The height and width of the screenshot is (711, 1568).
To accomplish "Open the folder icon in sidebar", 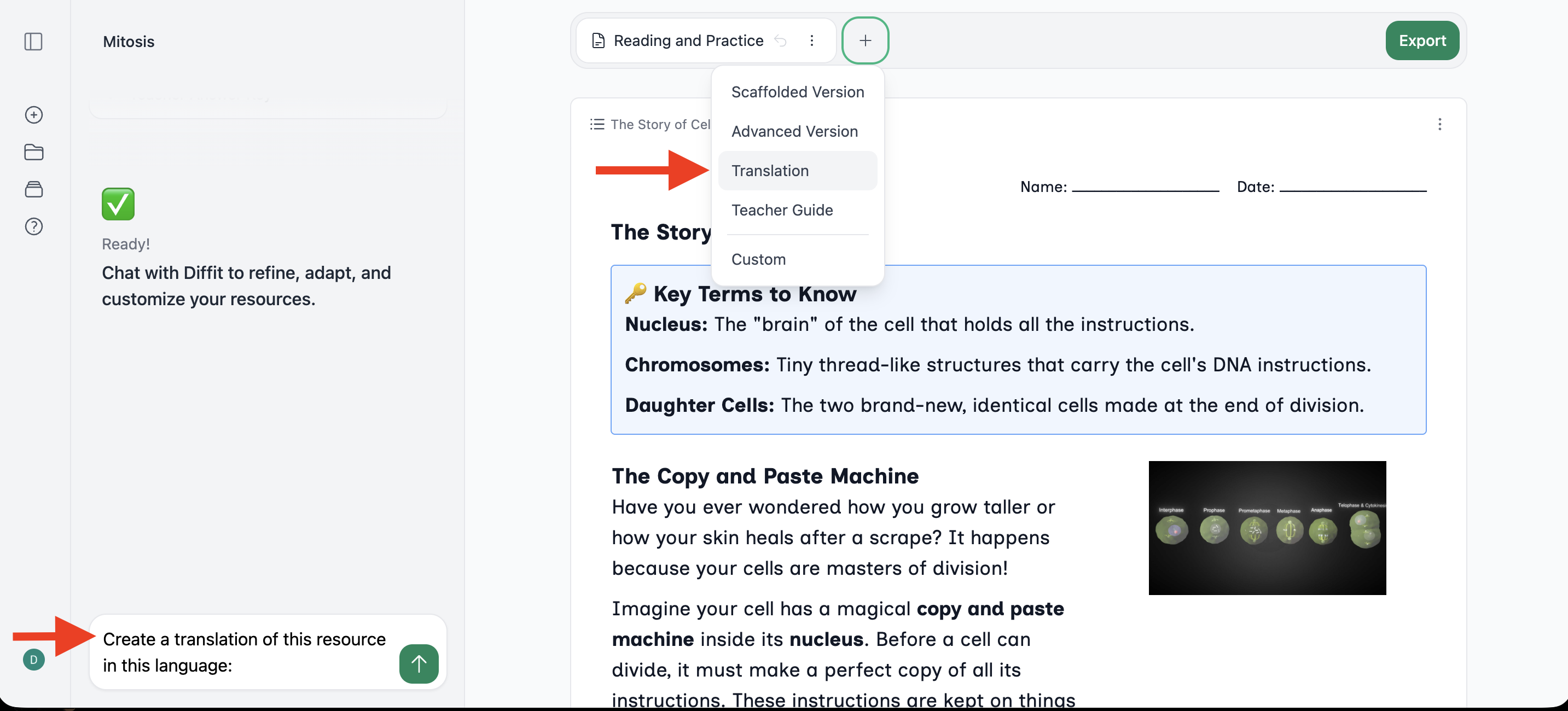I will tap(33, 152).
